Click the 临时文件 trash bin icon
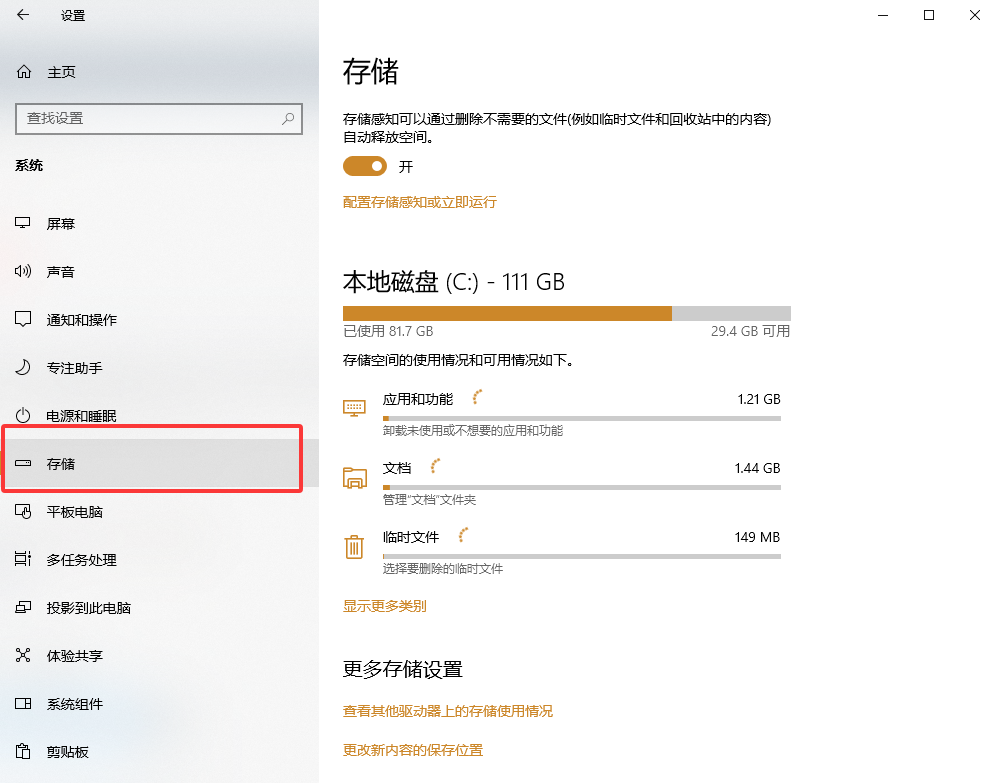This screenshot has height=783, width=997. pos(354,546)
